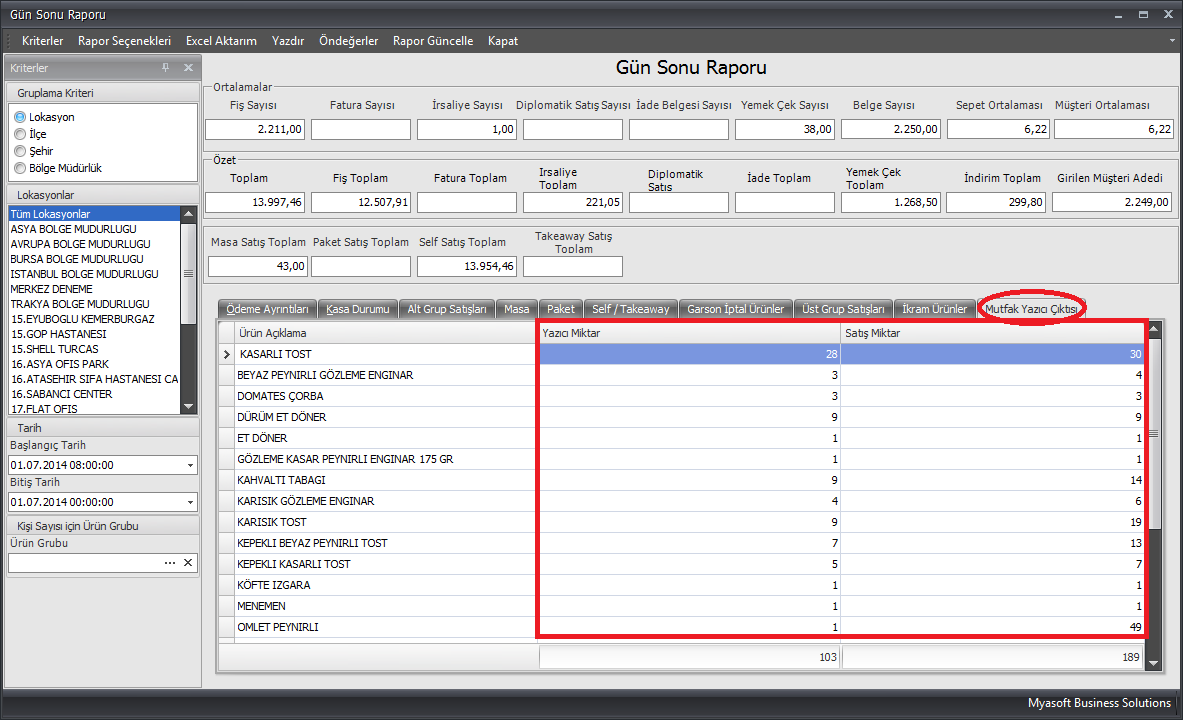Close the Kriterler side panel
Image resolution: width=1183 pixels, height=720 pixels.
point(188,68)
